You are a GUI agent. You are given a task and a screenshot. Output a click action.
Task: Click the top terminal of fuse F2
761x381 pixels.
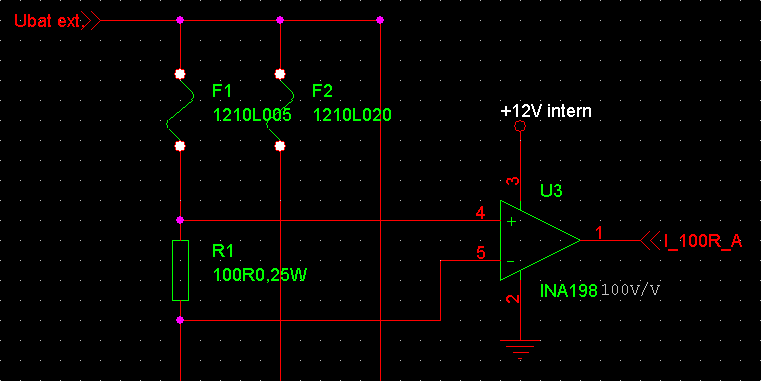(x=280, y=74)
